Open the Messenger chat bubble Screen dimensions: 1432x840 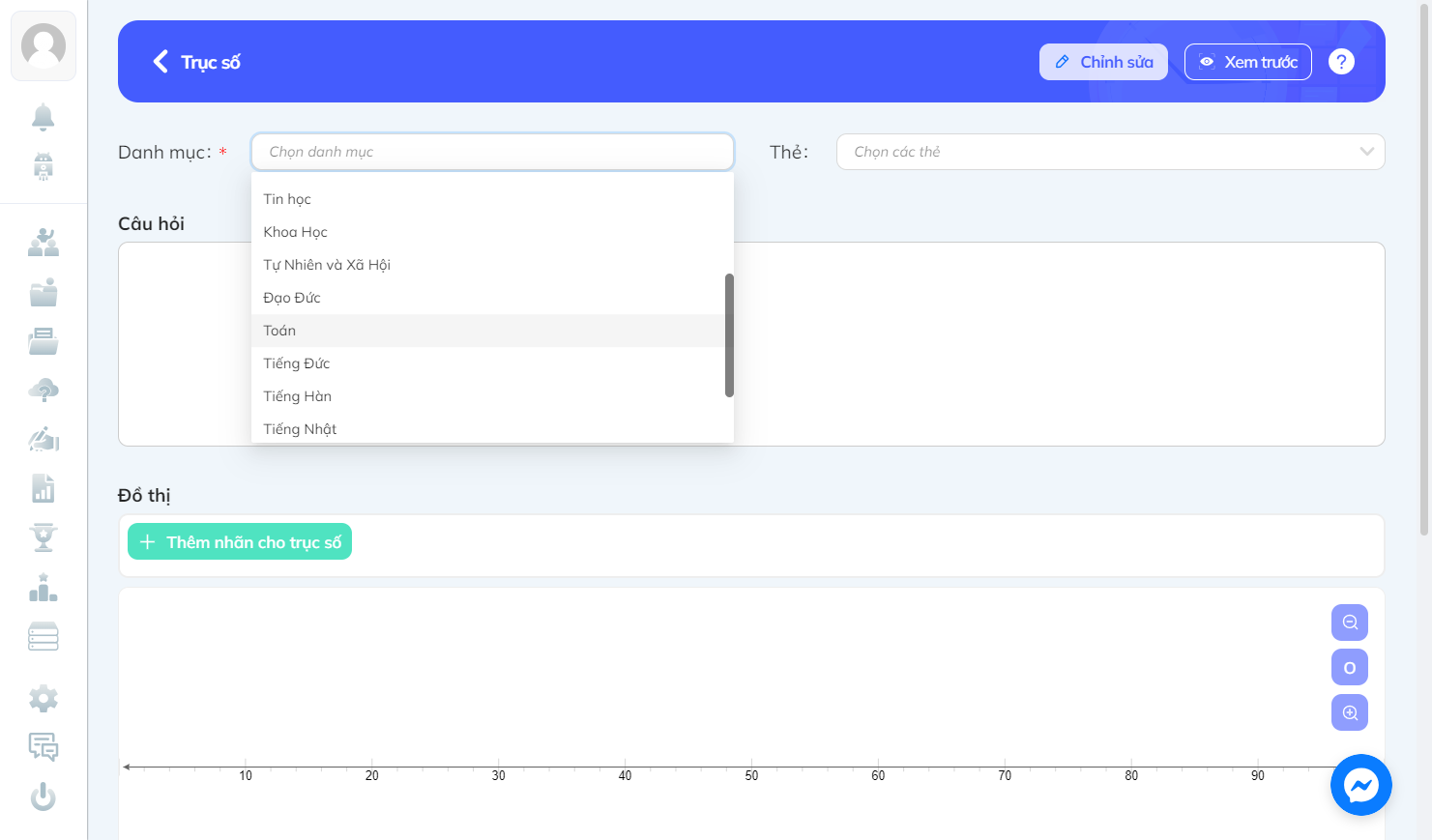[1361, 785]
